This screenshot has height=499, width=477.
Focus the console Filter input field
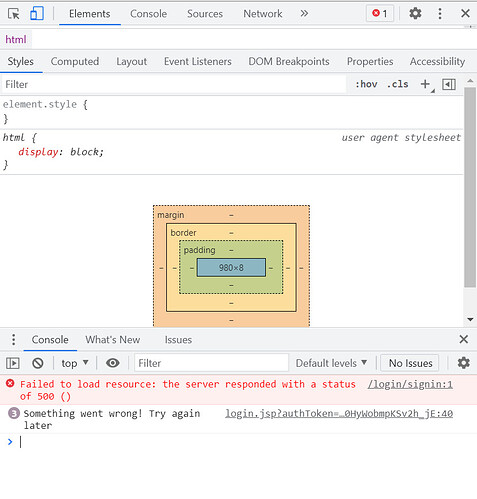click(x=211, y=363)
